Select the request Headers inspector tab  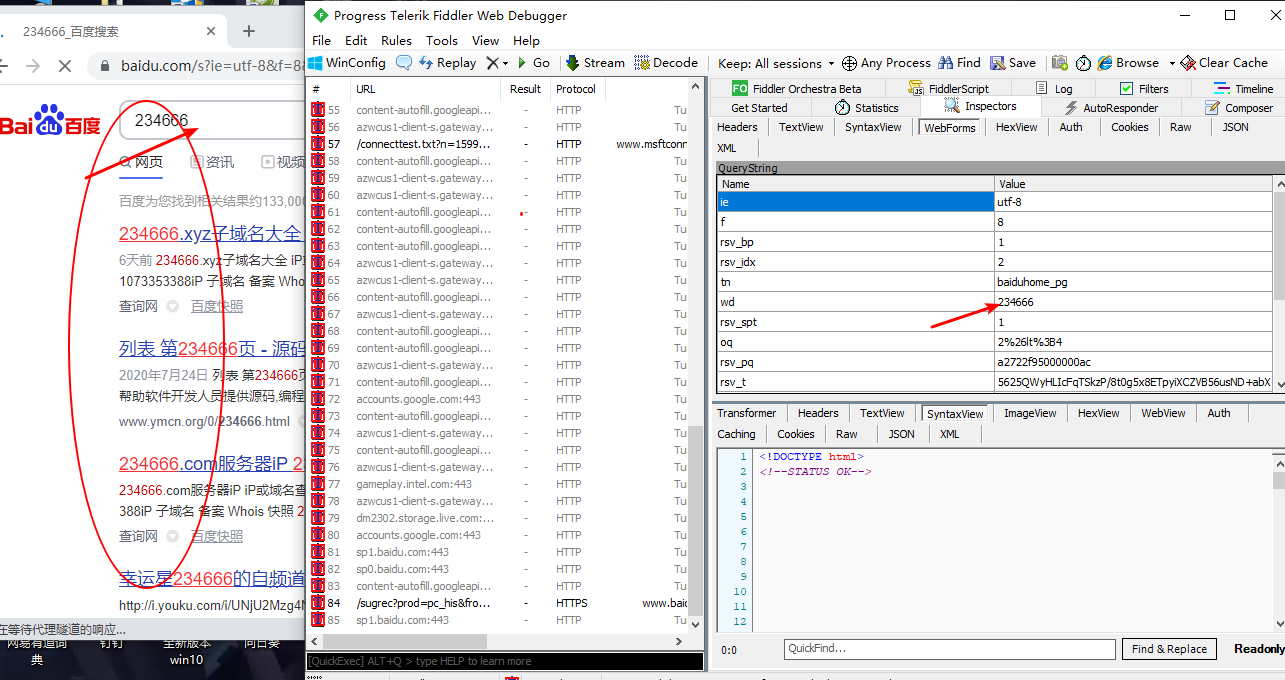(737, 127)
